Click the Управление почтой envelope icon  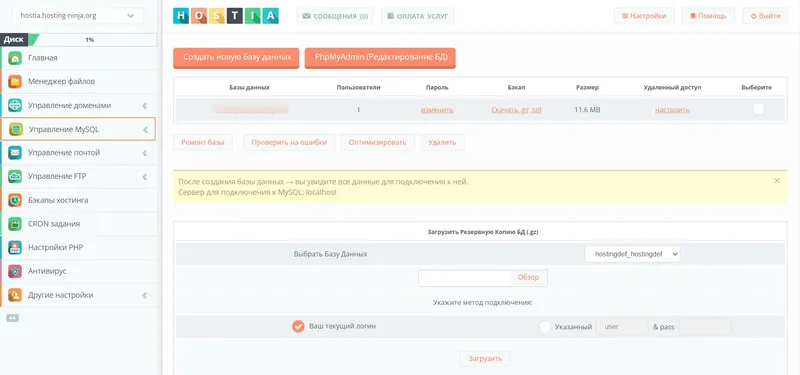coord(15,153)
